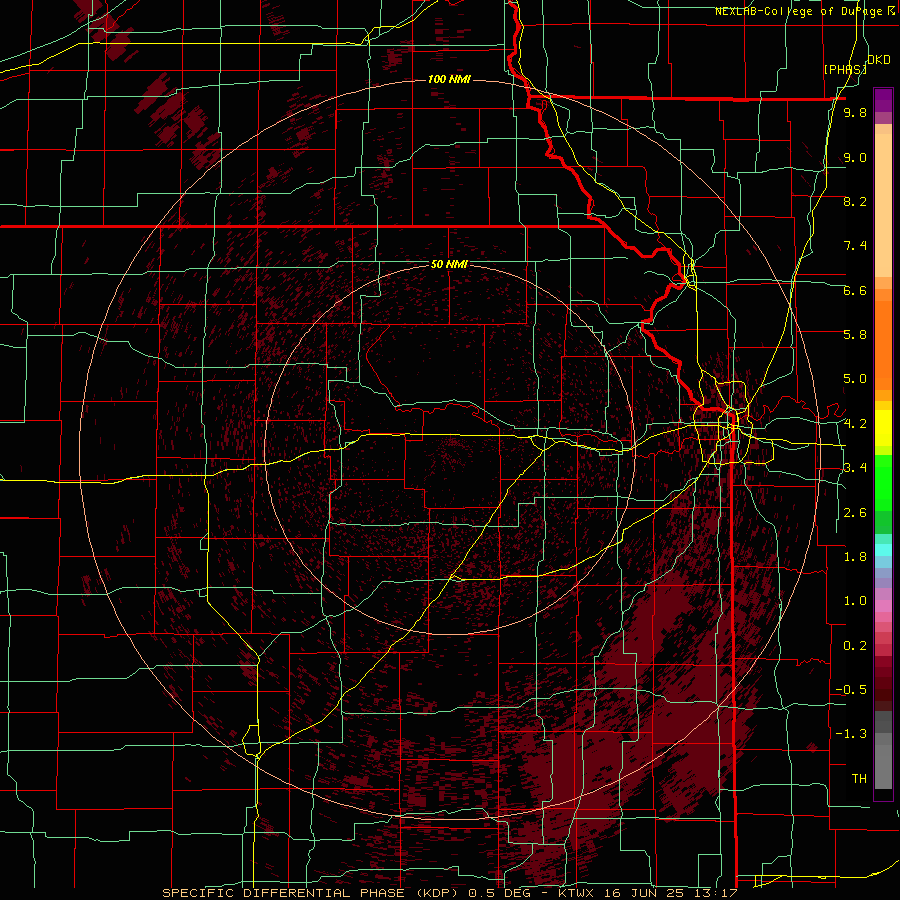Viewport: 900px width, 900px height.
Task: Click the 9.8 value on color scale
Action: coord(855,112)
